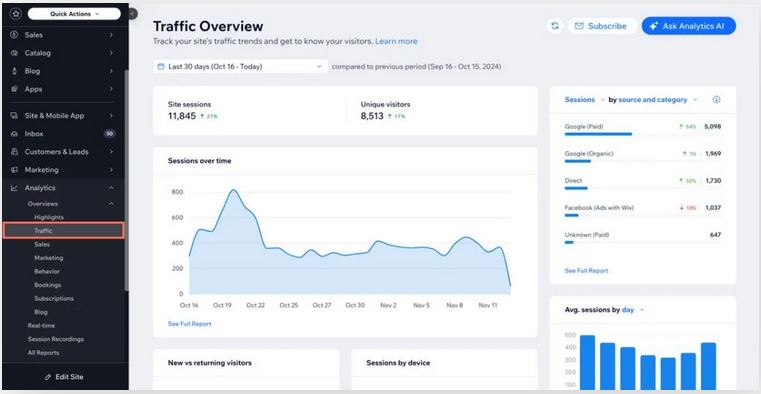Image resolution: width=761 pixels, height=394 pixels.
Task: Click the Marketing megaphone icon
Action: click(x=14, y=170)
